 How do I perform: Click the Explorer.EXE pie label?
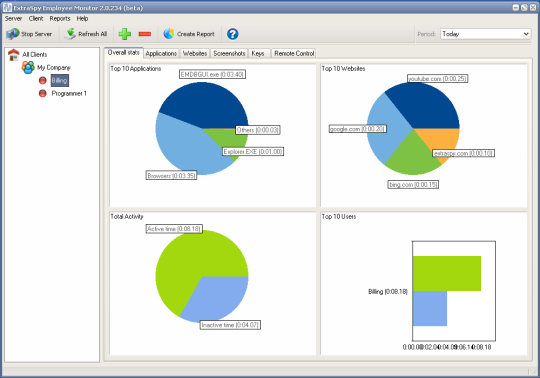click(253, 152)
